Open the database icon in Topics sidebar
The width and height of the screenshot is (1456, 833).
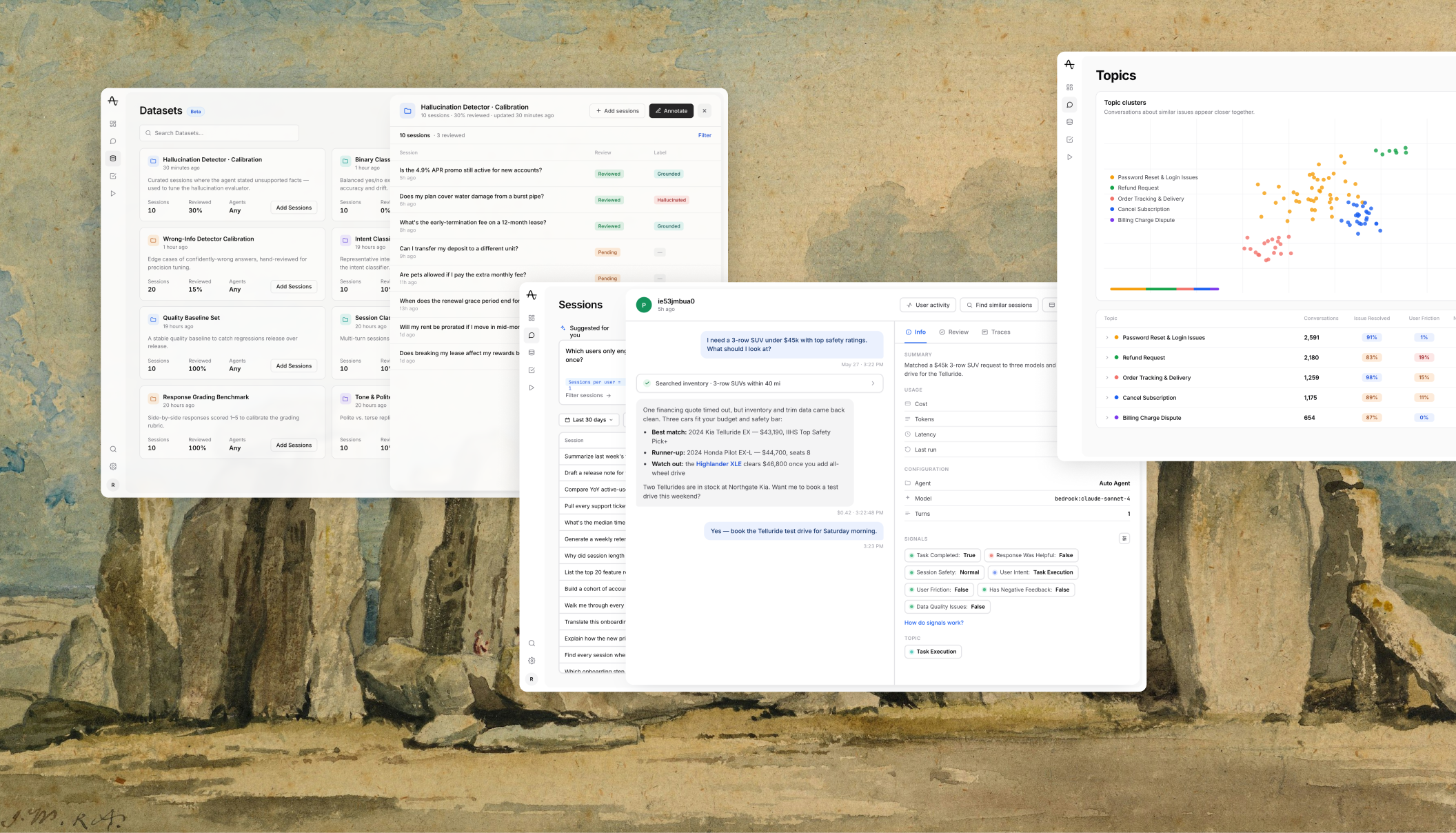(x=1069, y=122)
